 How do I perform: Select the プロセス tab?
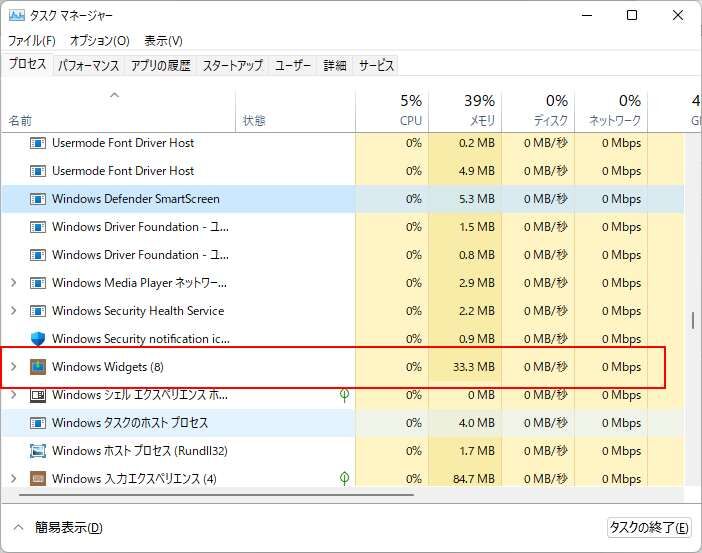coord(27,64)
